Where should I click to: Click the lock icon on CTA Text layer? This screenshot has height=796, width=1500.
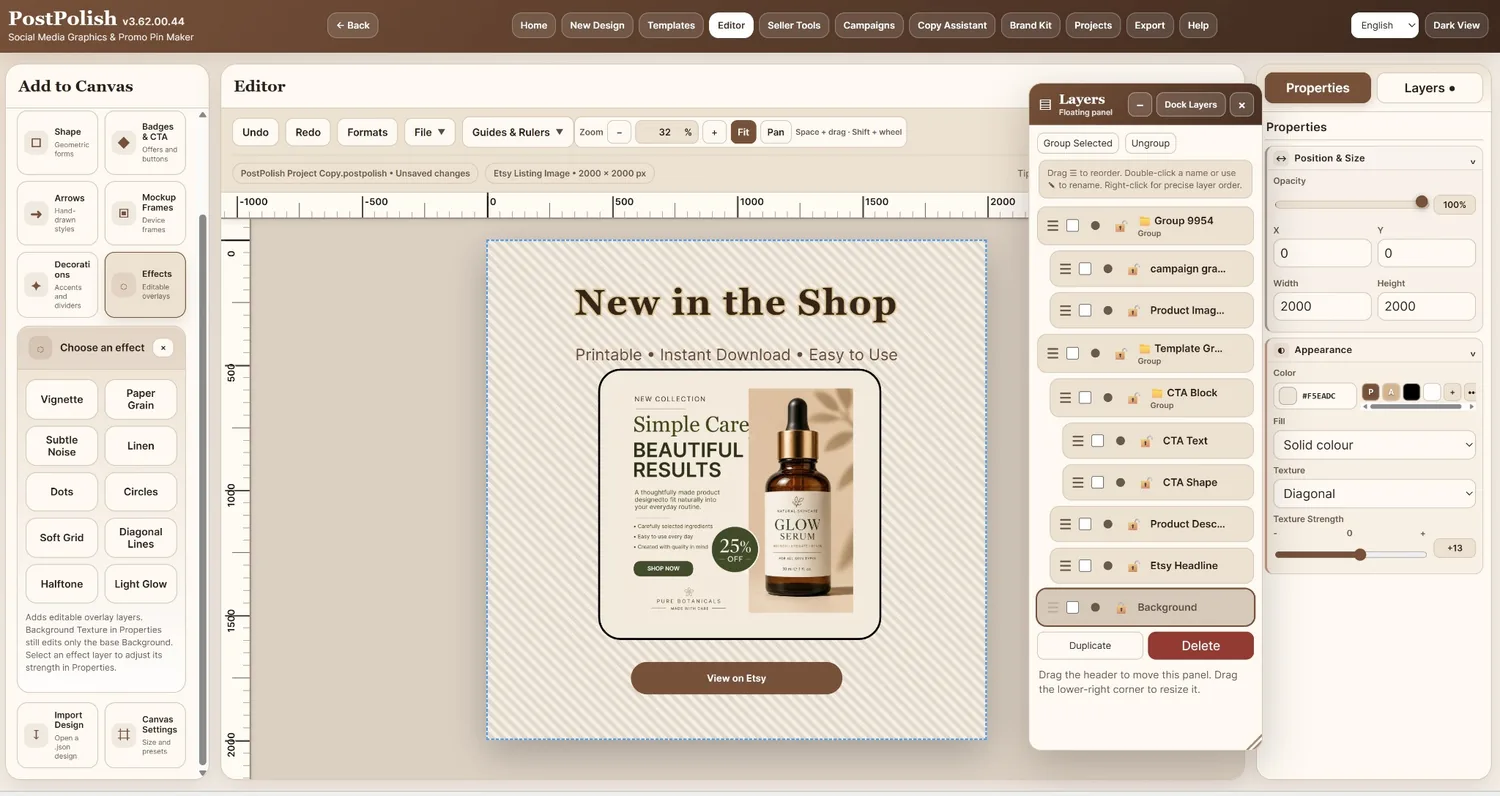[1146, 441]
